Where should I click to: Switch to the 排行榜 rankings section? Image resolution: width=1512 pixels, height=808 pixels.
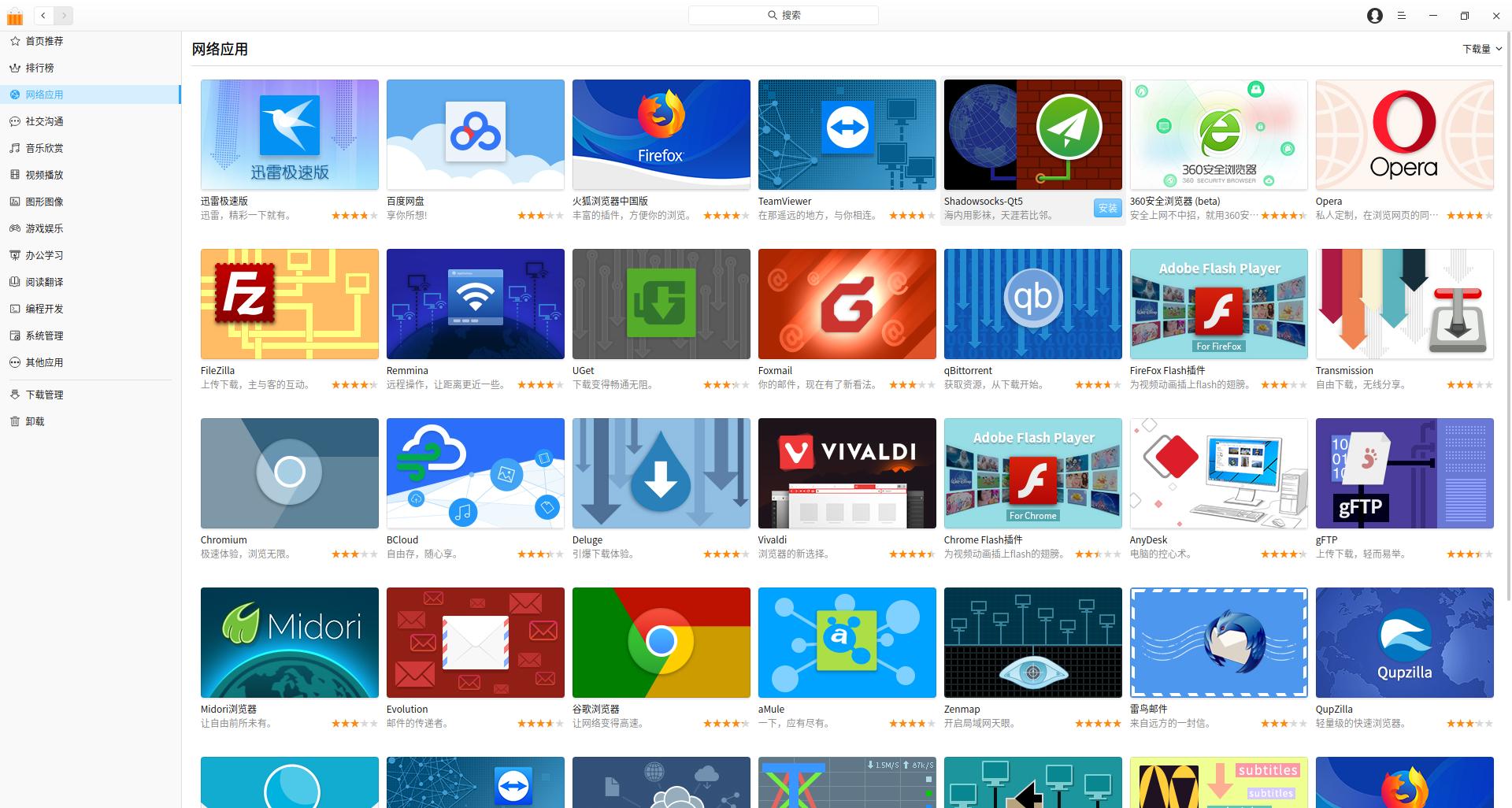(x=45, y=68)
